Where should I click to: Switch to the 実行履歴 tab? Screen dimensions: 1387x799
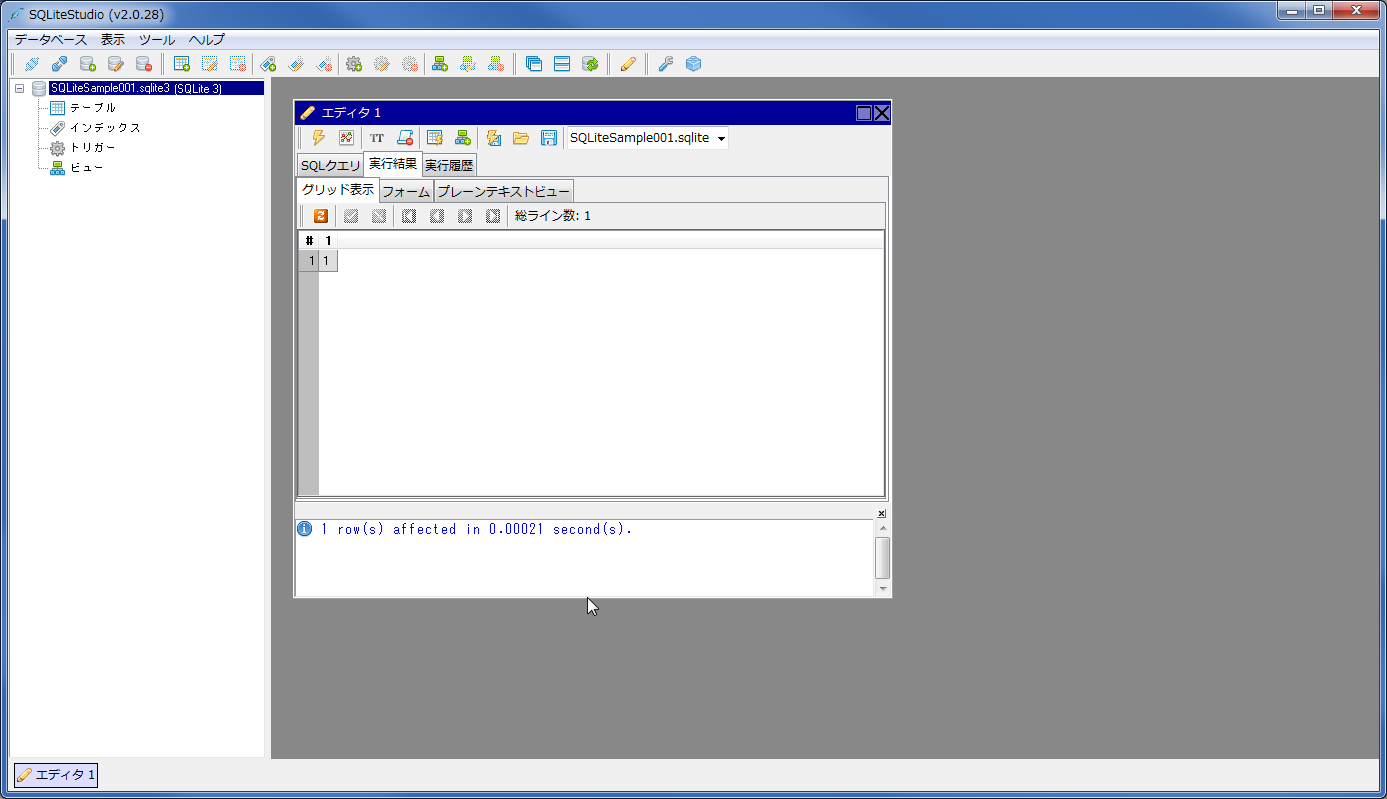click(x=449, y=165)
